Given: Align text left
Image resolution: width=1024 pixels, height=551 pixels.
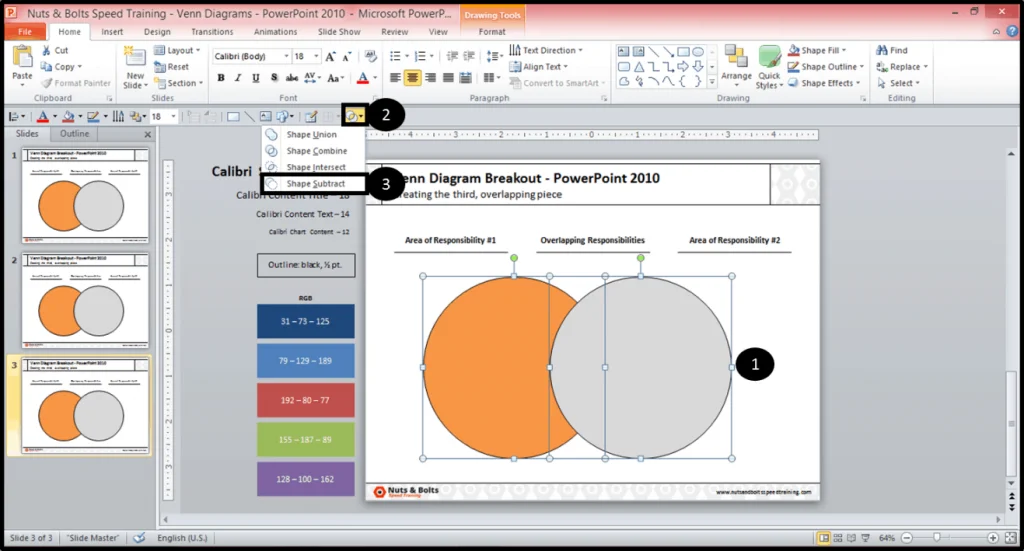Looking at the screenshot, I should [x=395, y=78].
